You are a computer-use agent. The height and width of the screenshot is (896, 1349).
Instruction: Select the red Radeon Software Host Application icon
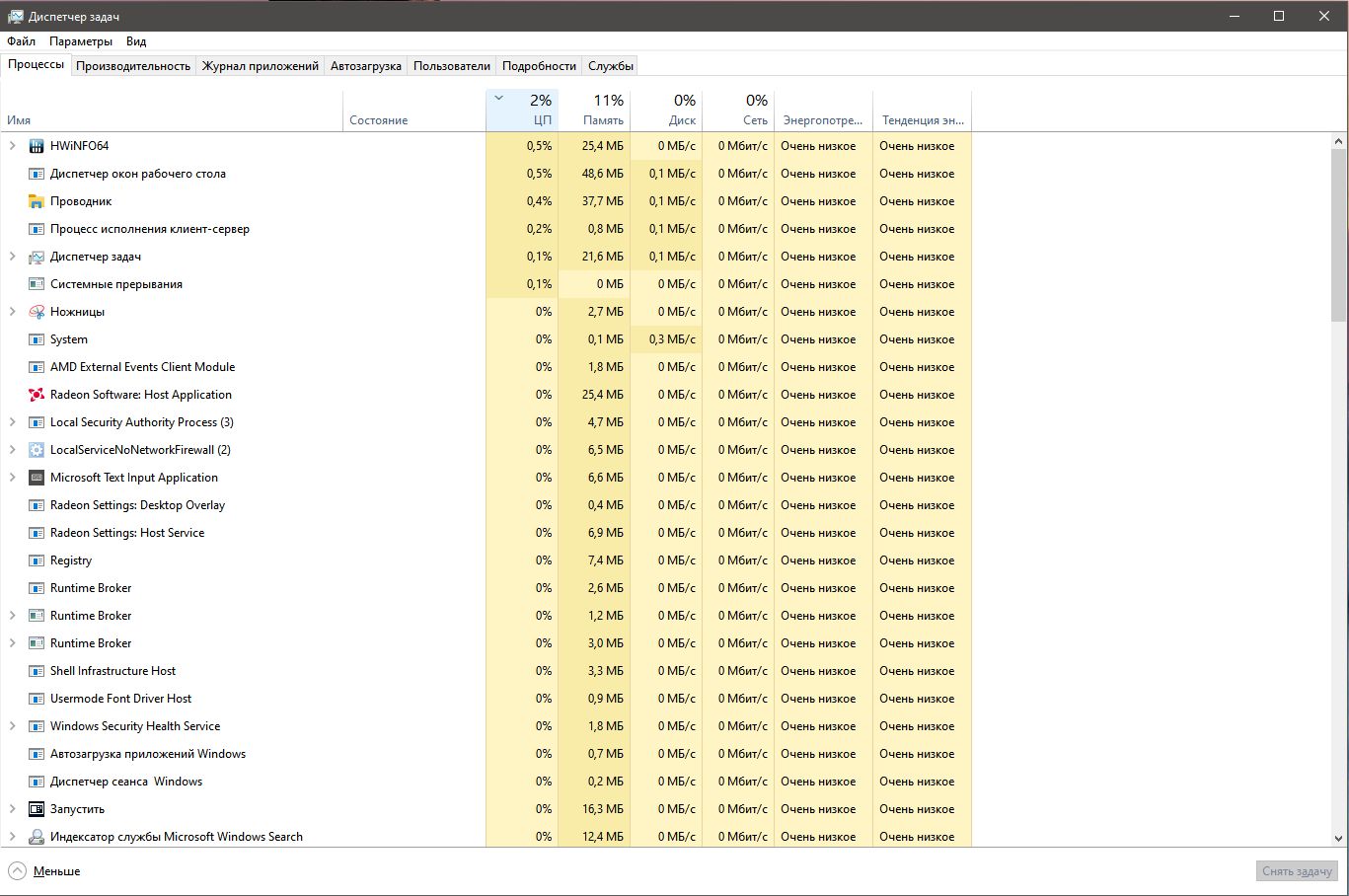[x=37, y=395]
